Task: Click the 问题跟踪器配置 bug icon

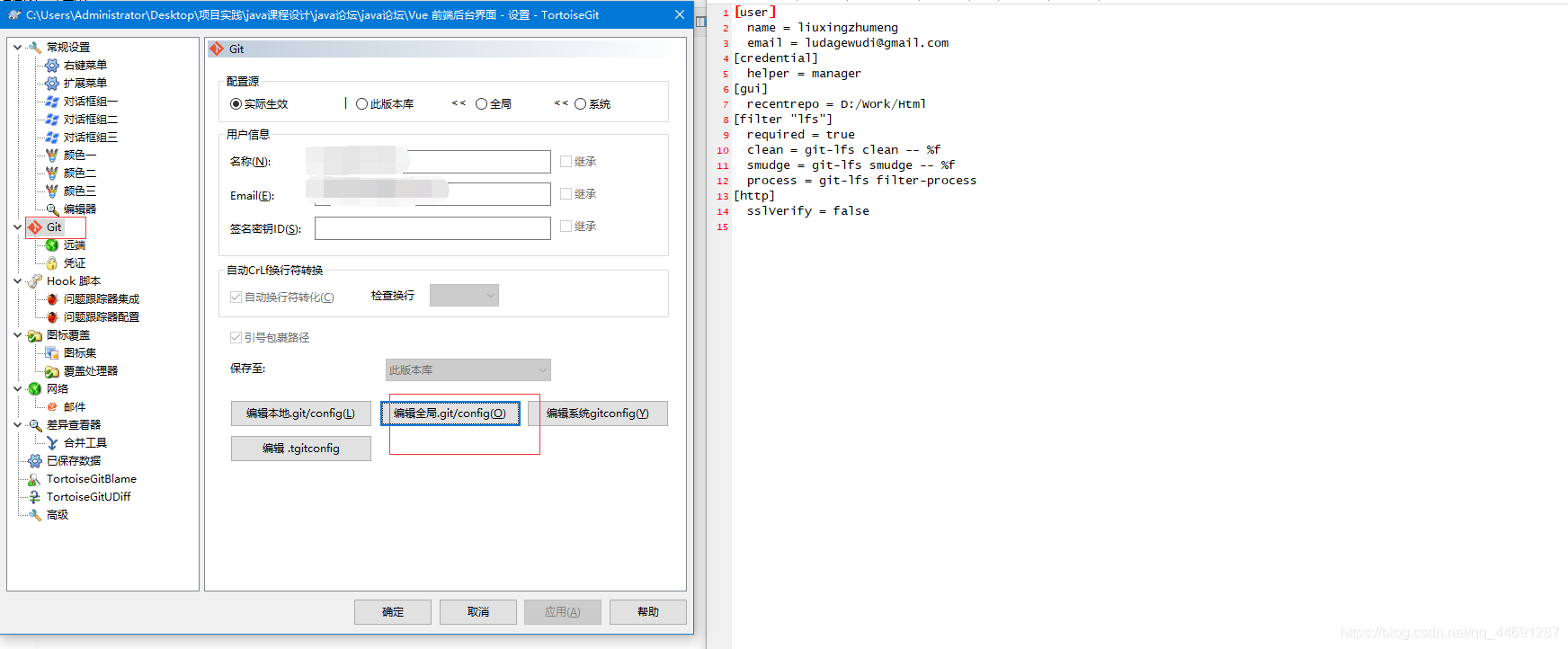Action: point(52,317)
